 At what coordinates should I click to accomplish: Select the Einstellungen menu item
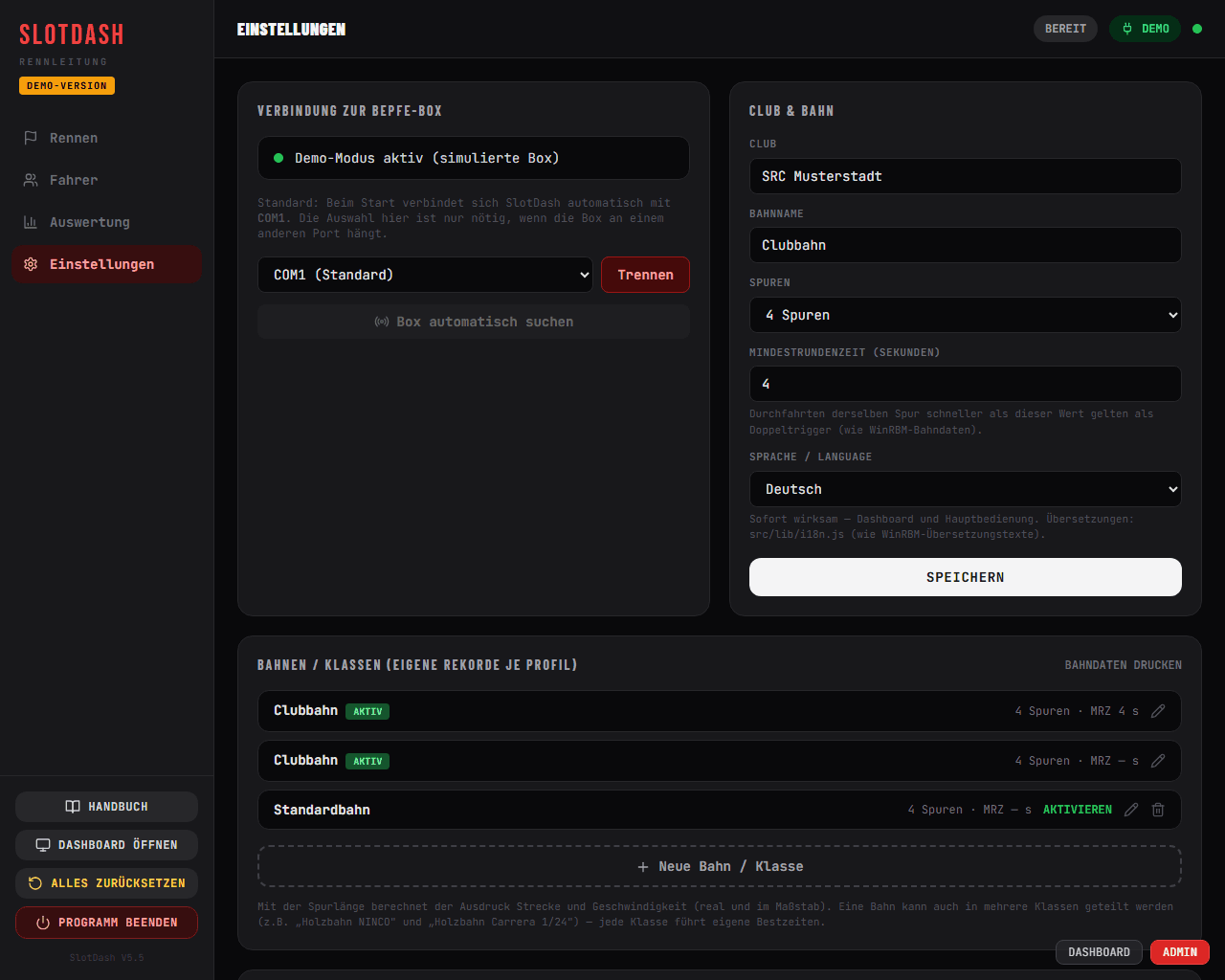tap(106, 264)
